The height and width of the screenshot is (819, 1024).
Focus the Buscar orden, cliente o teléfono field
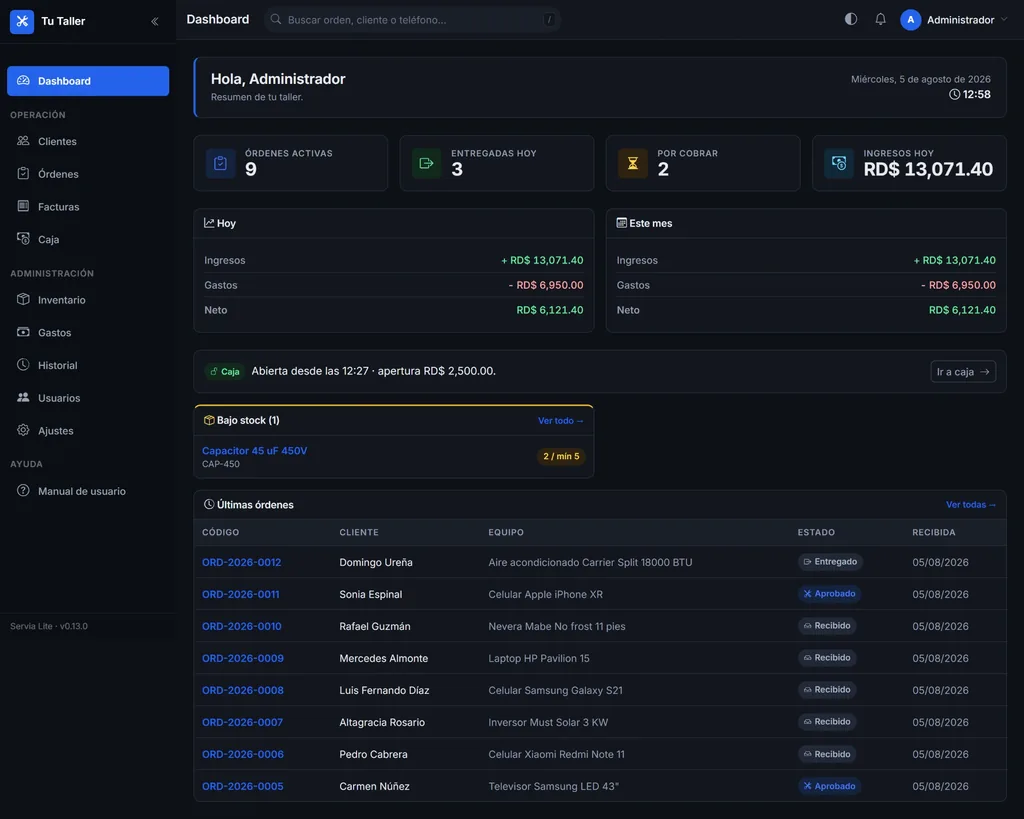(x=413, y=20)
